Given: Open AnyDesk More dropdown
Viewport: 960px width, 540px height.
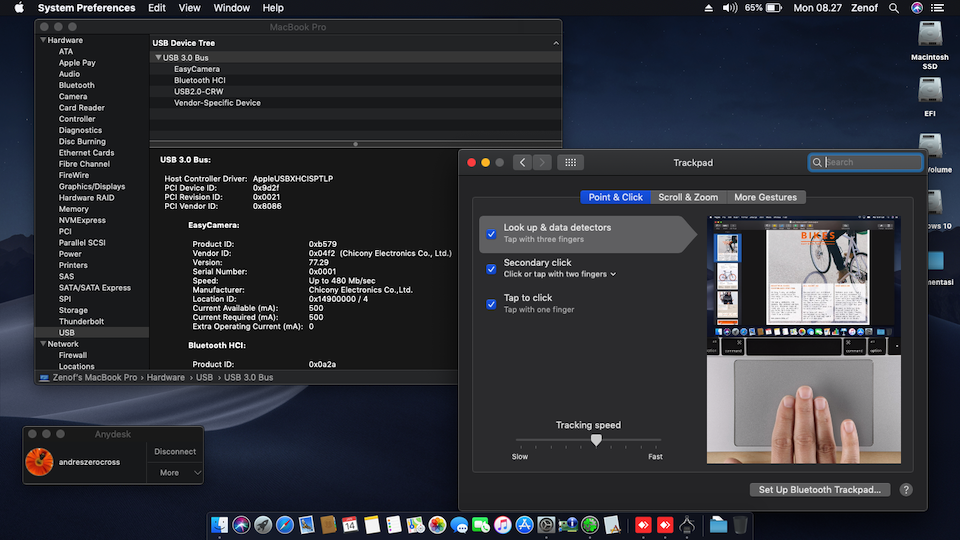Looking at the screenshot, I should pyautogui.click(x=175, y=473).
